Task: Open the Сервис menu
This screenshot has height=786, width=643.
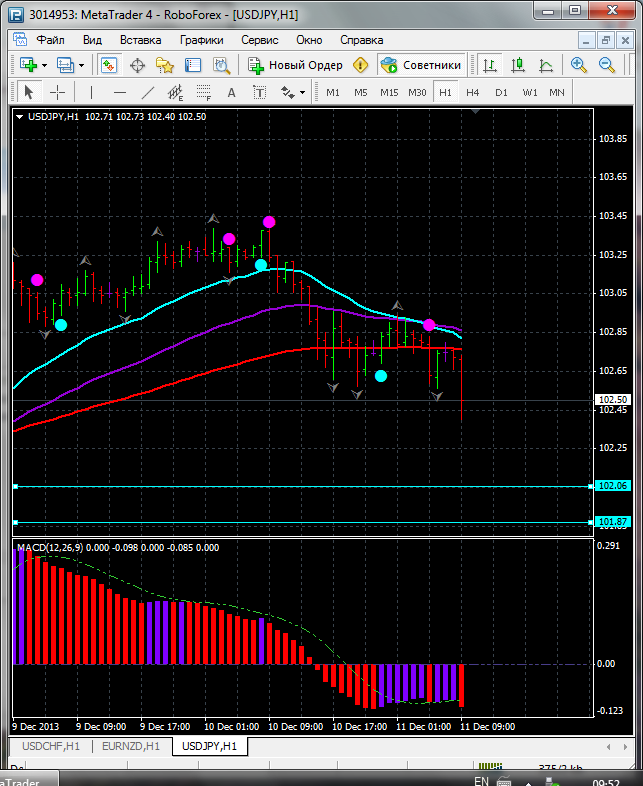Action: click(260, 40)
